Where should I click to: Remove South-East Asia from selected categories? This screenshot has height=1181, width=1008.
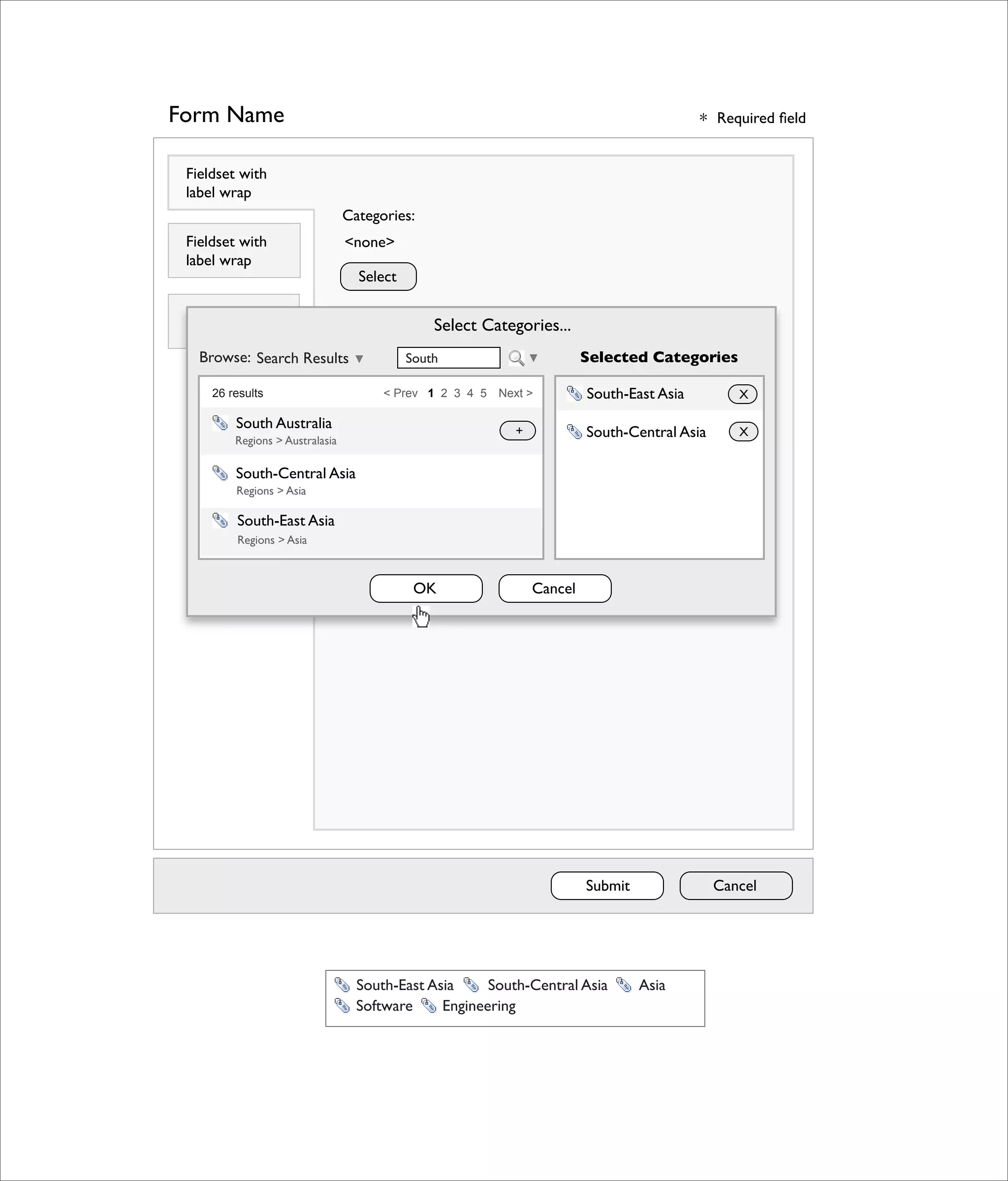click(742, 394)
